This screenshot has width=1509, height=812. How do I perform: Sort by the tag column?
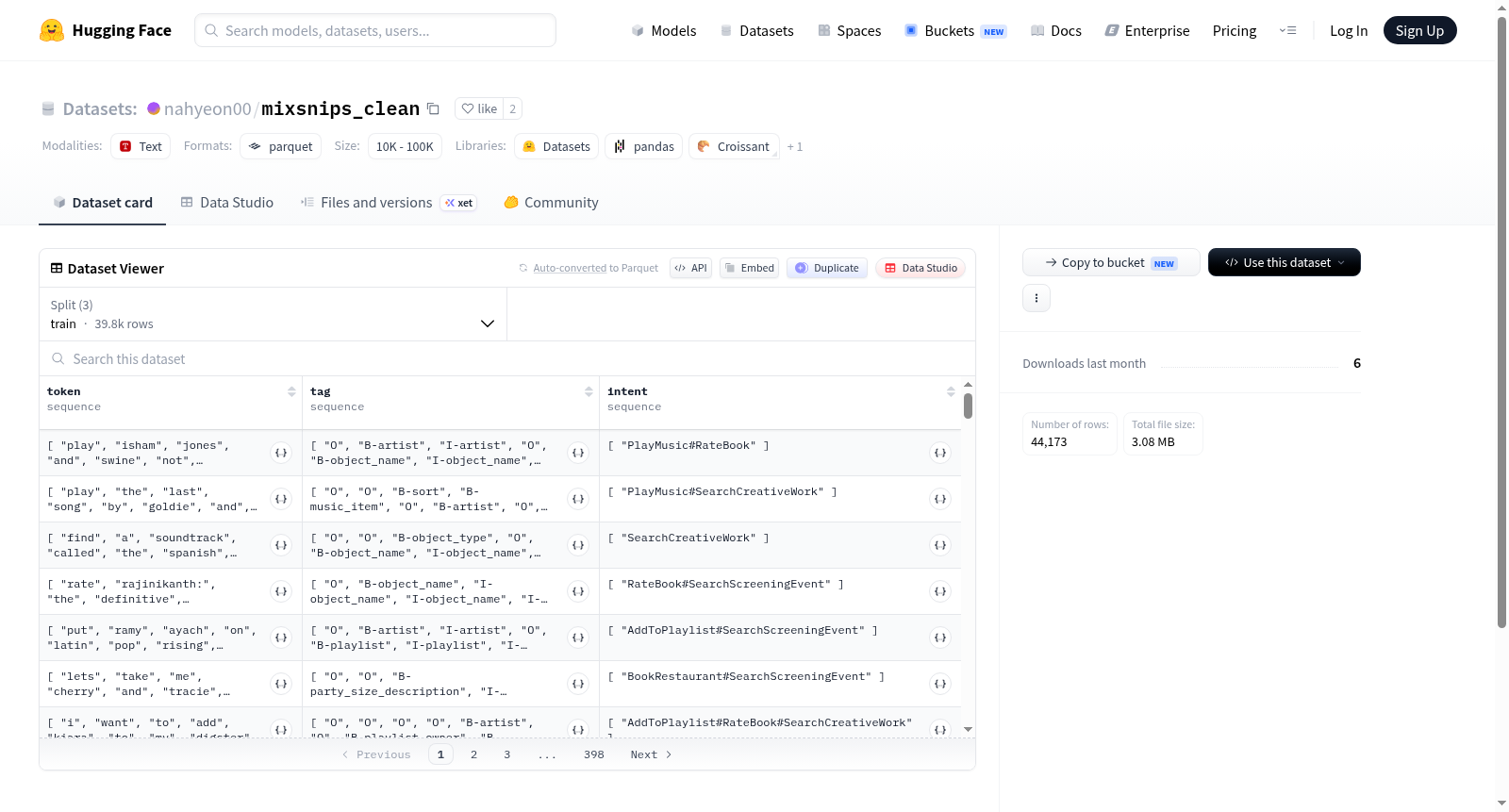[589, 391]
